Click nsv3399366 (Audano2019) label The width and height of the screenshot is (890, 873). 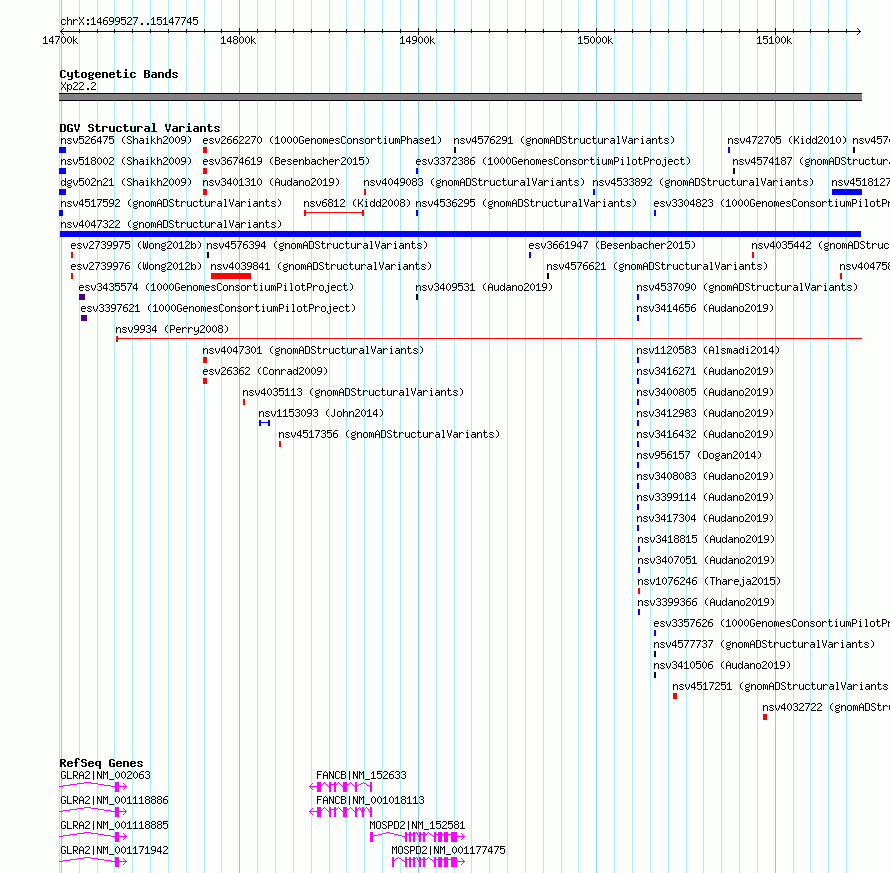[x=706, y=602]
